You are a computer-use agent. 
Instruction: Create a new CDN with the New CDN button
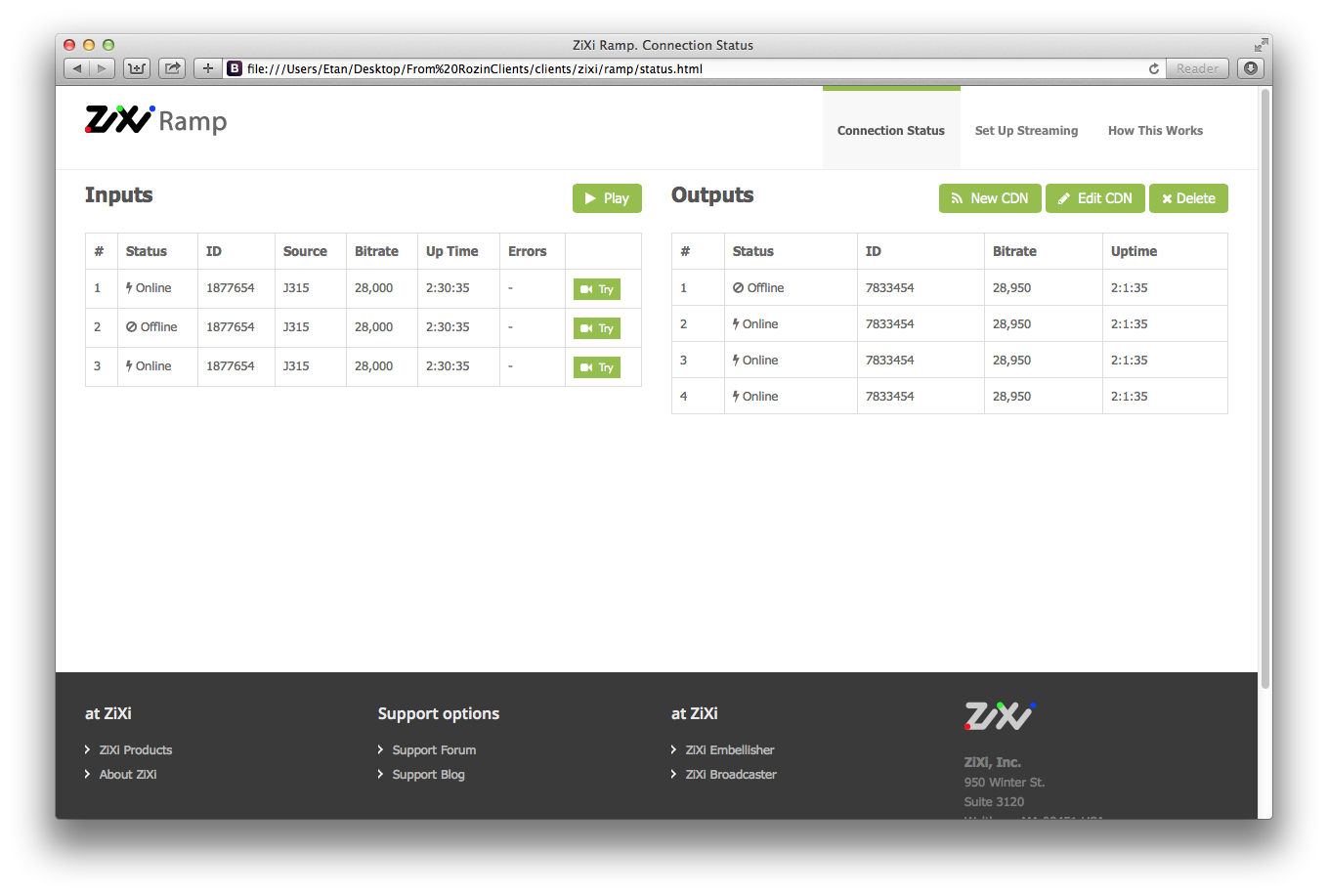[990, 198]
